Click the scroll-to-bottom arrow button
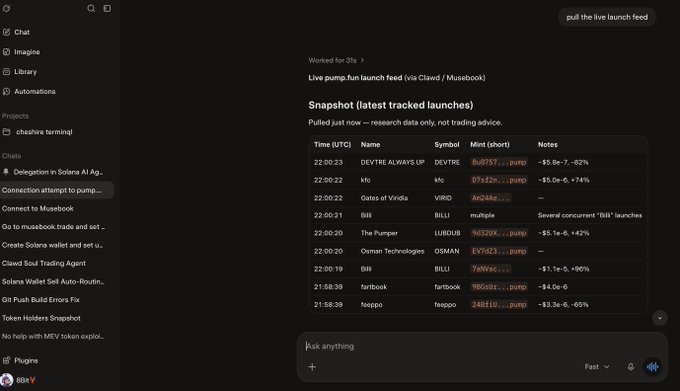This screenshot has width=680, height=391. (x=660, y=318)
